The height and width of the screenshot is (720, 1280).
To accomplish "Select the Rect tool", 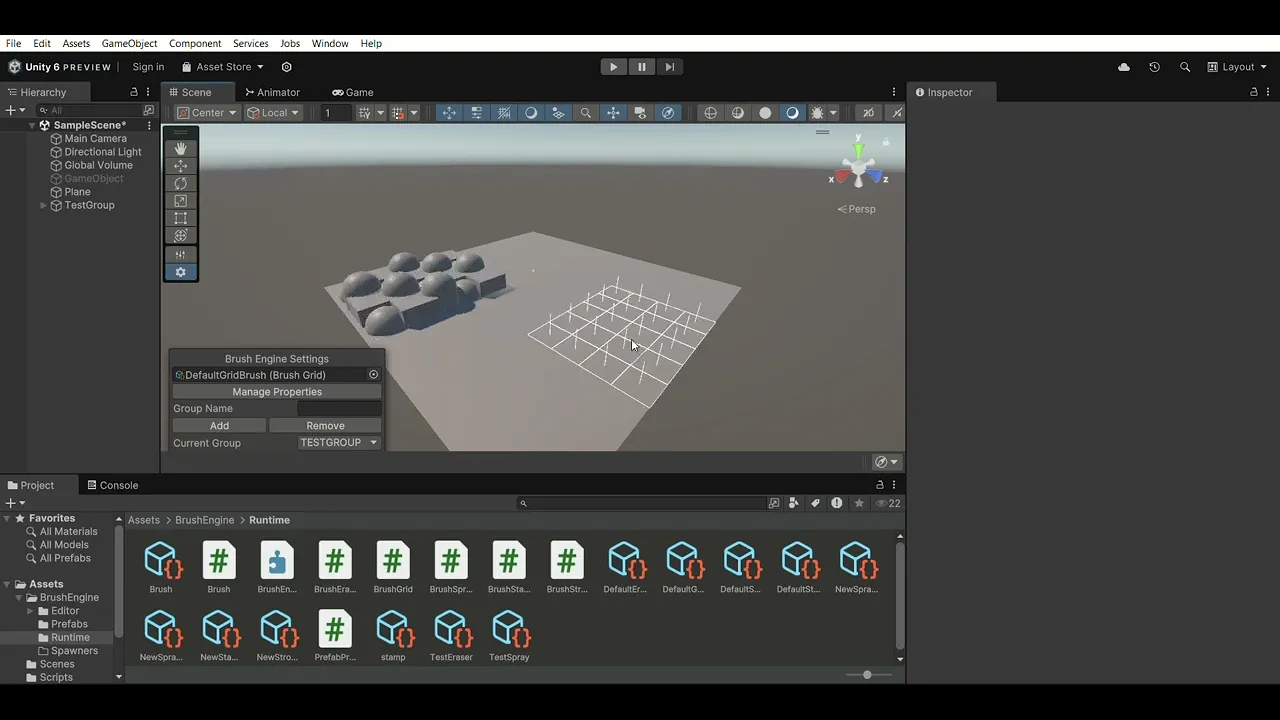I will pyautogui.click(x=180, y=218).
